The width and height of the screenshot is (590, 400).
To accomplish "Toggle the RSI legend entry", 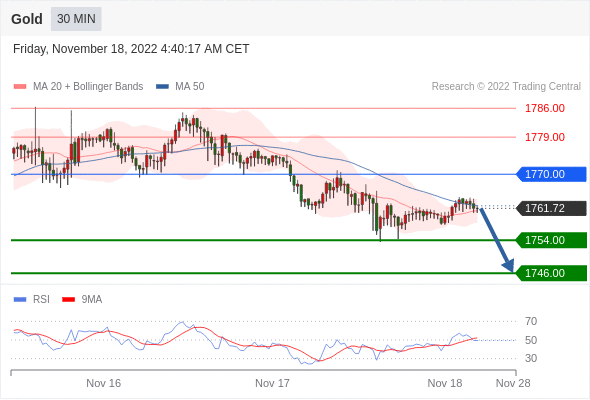I will pyautogui.click(x=31, y=300).
